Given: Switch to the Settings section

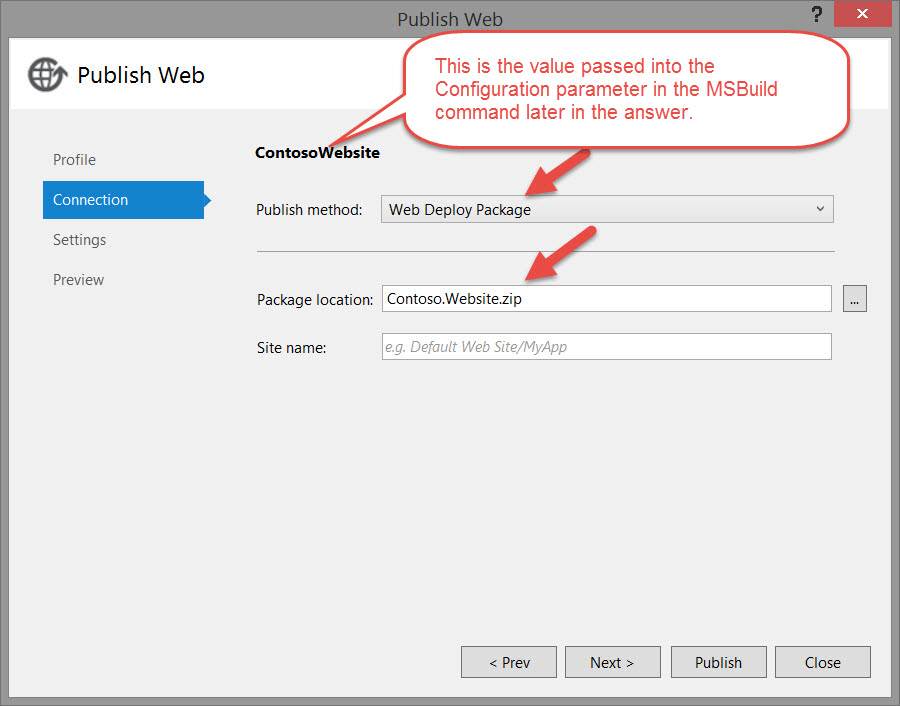Looking at the screenshot, I should (x=79, y=240).
